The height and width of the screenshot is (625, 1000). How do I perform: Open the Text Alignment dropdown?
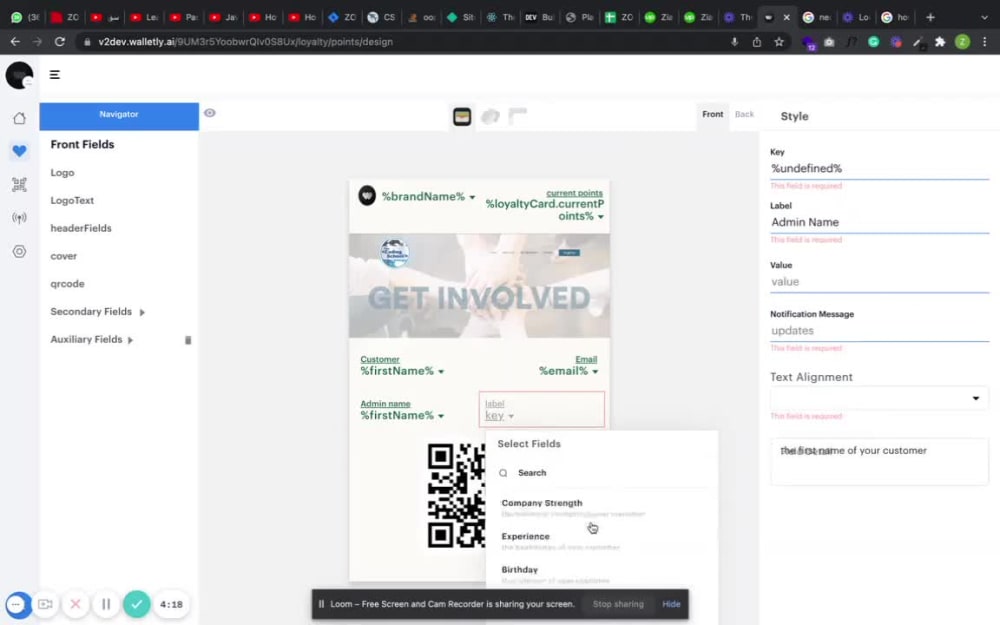[x=878, y=398]
